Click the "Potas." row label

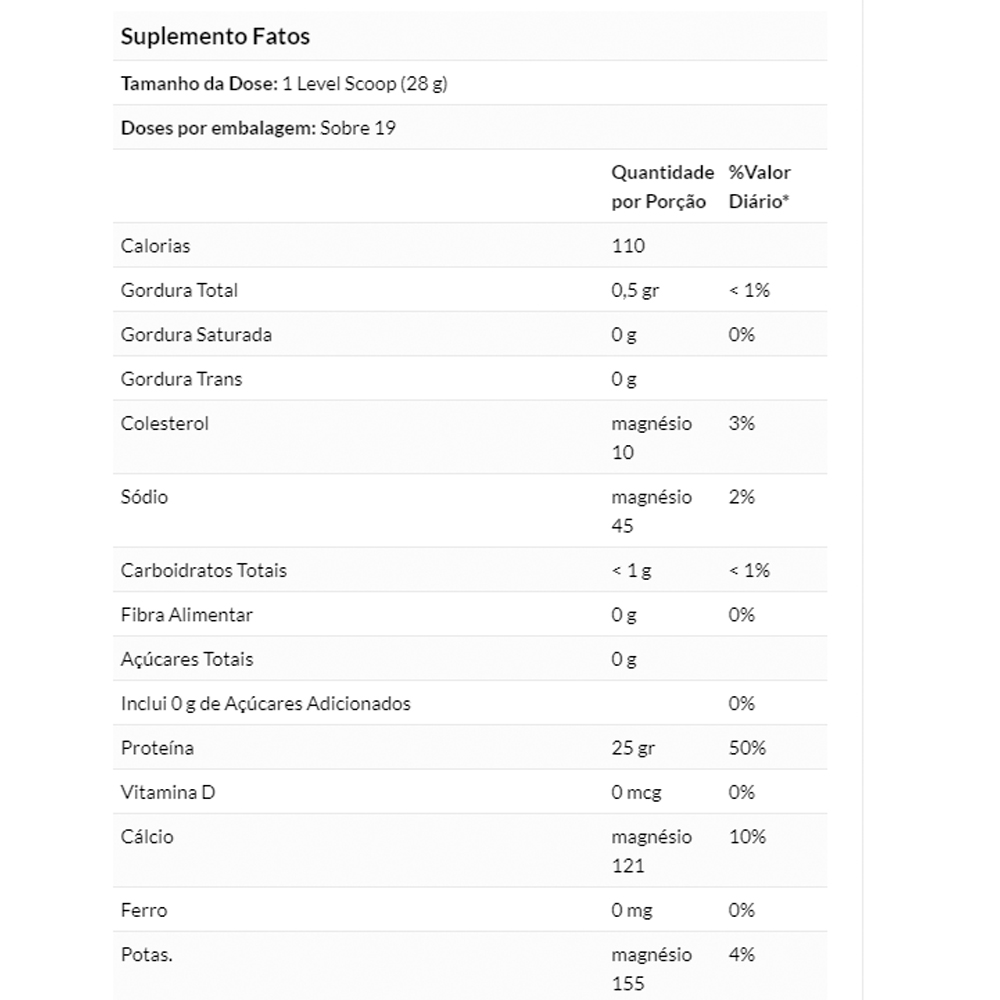(146, 955)
